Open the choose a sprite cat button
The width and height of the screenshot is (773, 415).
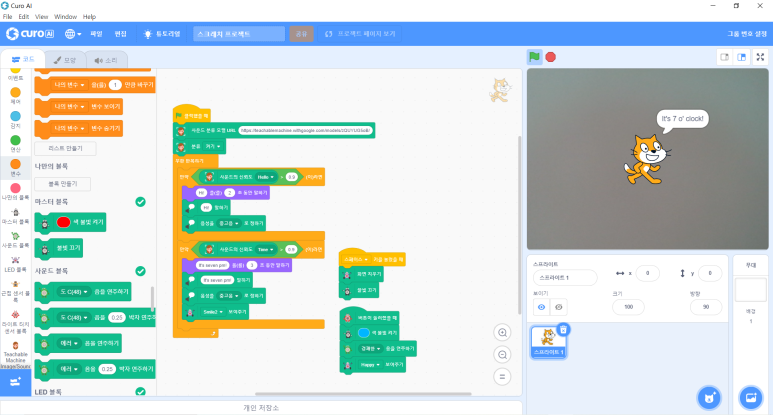point(709,397)
